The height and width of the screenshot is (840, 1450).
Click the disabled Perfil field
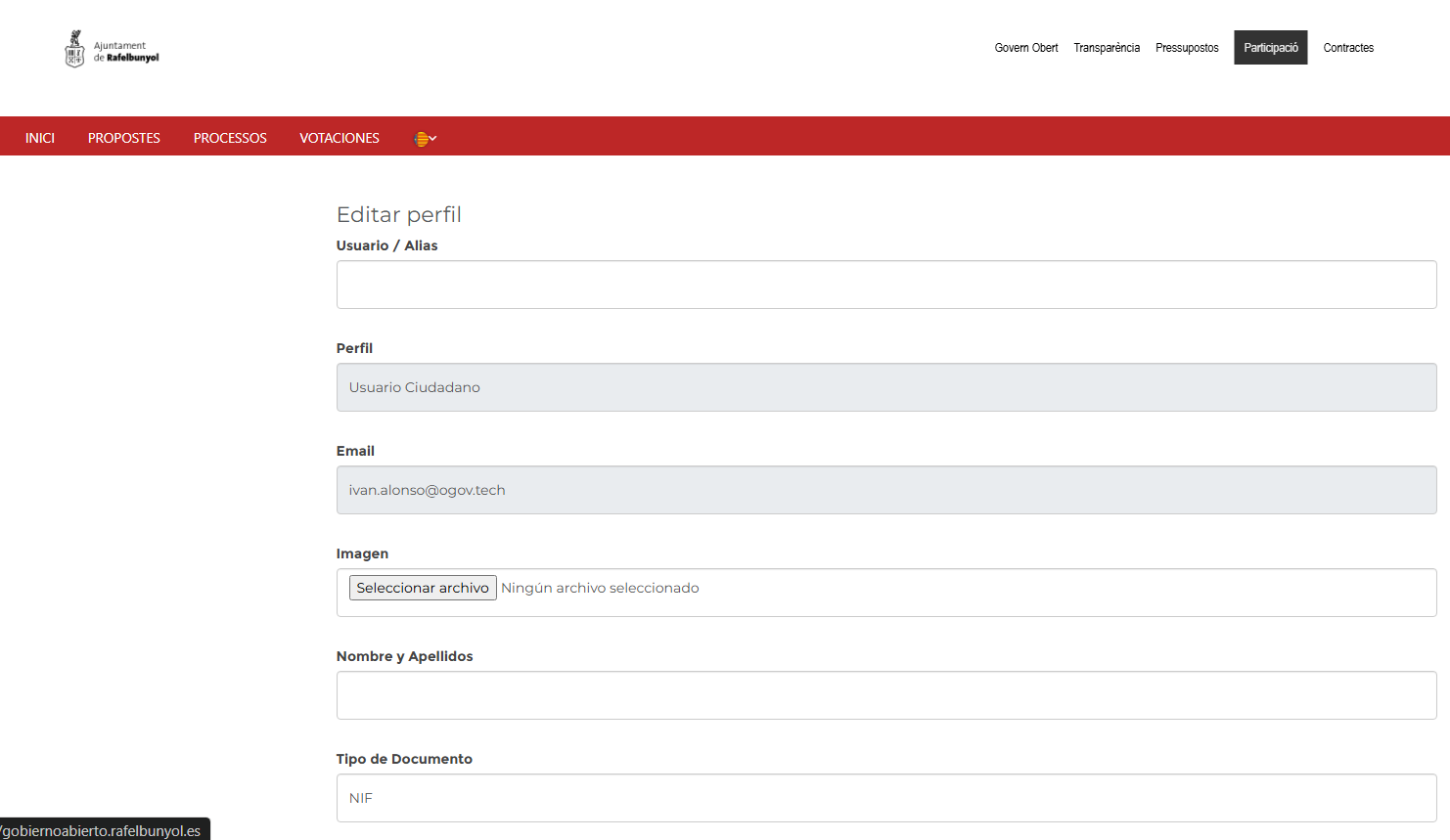[885, 387]
